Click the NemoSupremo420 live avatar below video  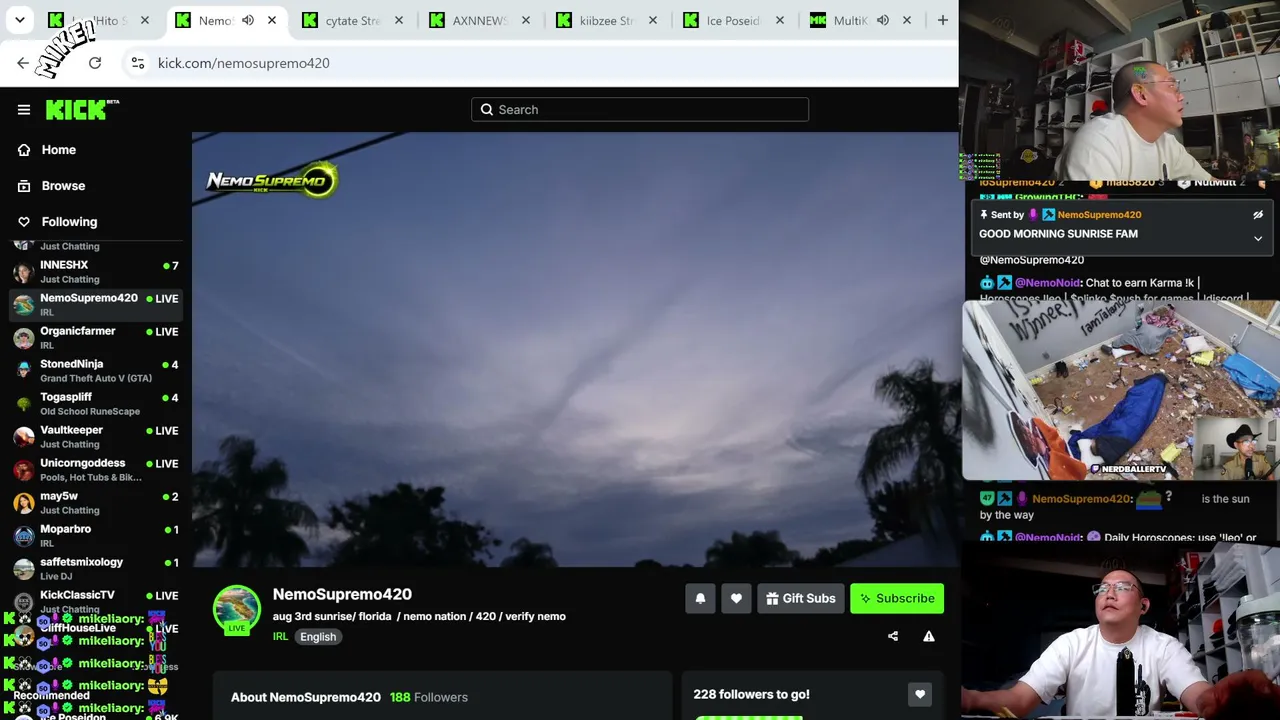pos(237,610)
